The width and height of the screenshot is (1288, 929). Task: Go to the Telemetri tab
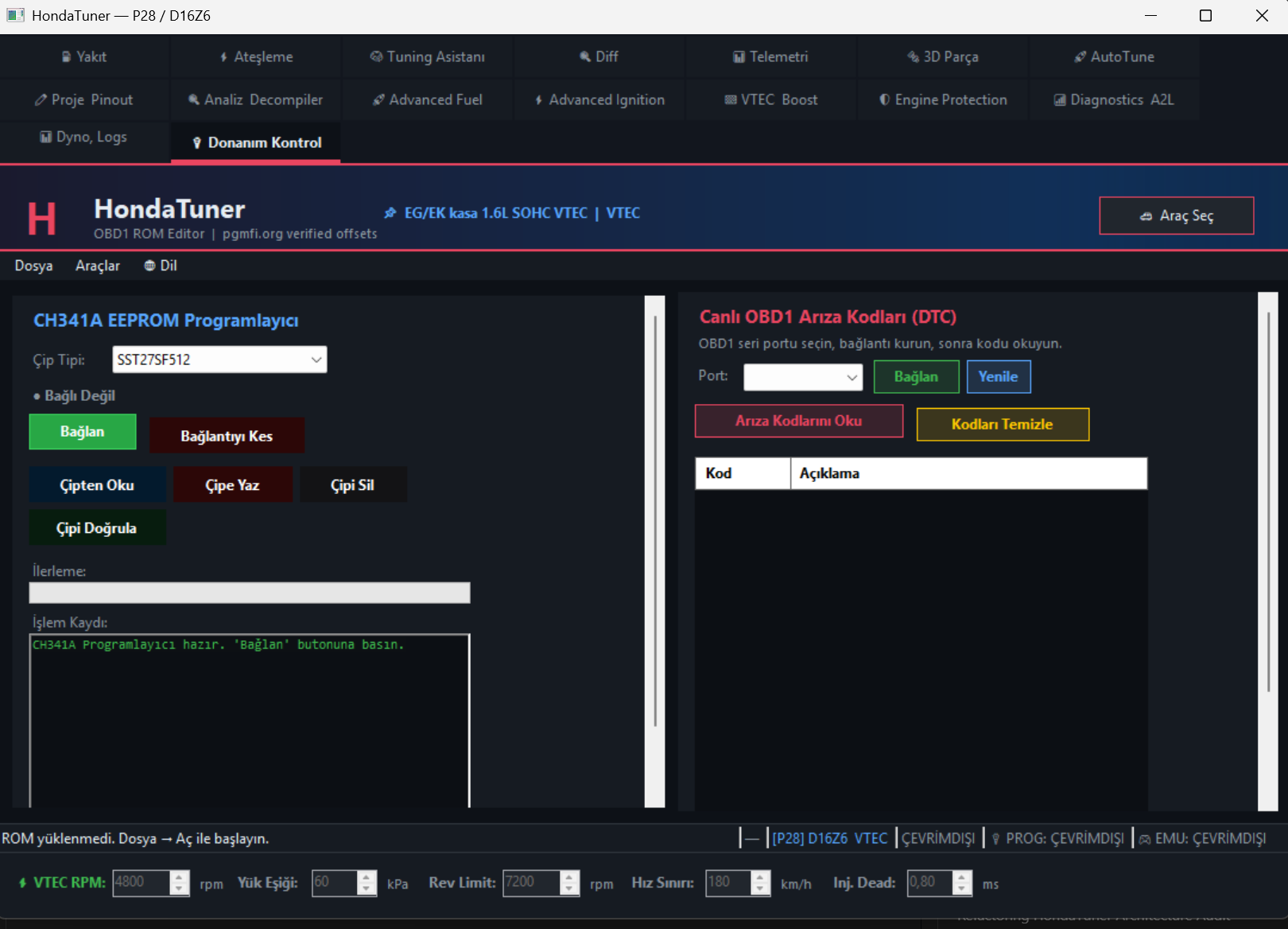click(x=770, y=56)
